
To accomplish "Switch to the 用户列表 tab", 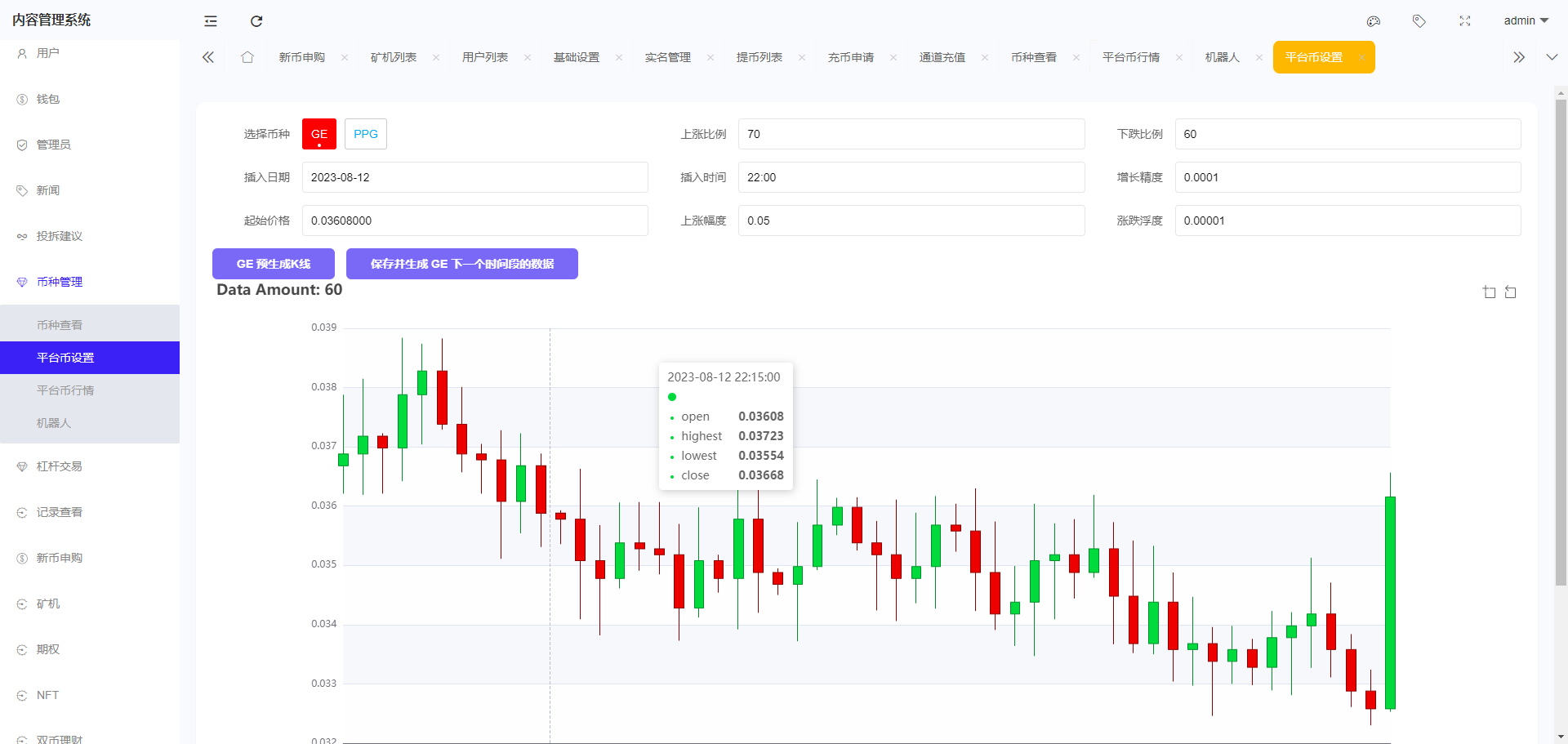I will [x=485, y=57].
